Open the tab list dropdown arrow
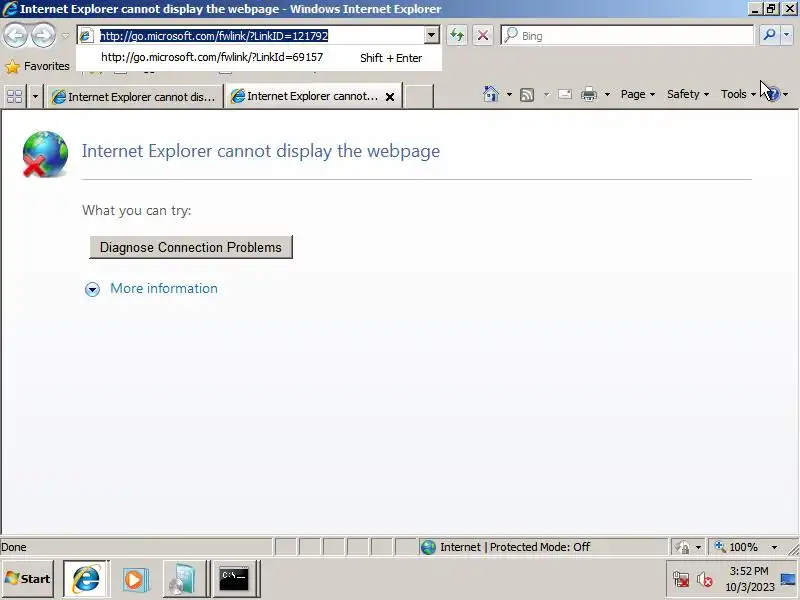 (35, 96)
